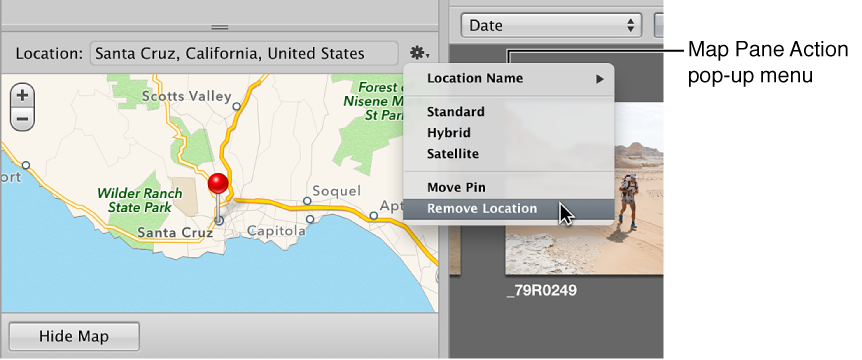Select Standard map view
This screenshot has height=360, width=862.
tap(509, 112)
